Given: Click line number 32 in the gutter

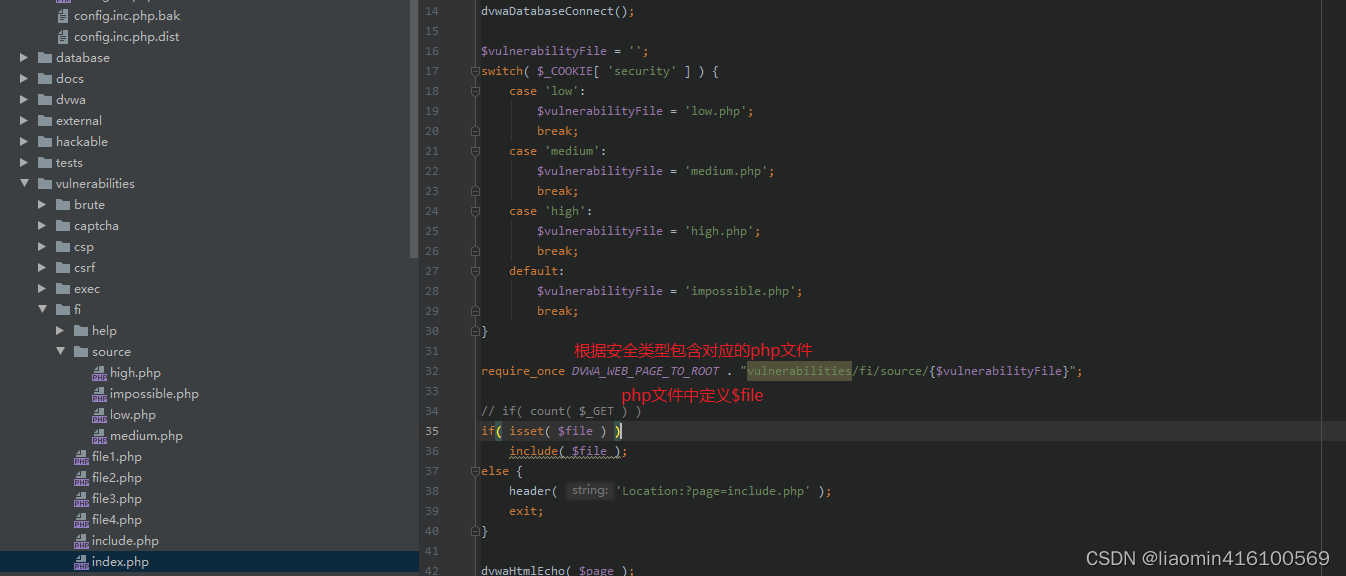Looking at the screenshot, I should (431, 371).
